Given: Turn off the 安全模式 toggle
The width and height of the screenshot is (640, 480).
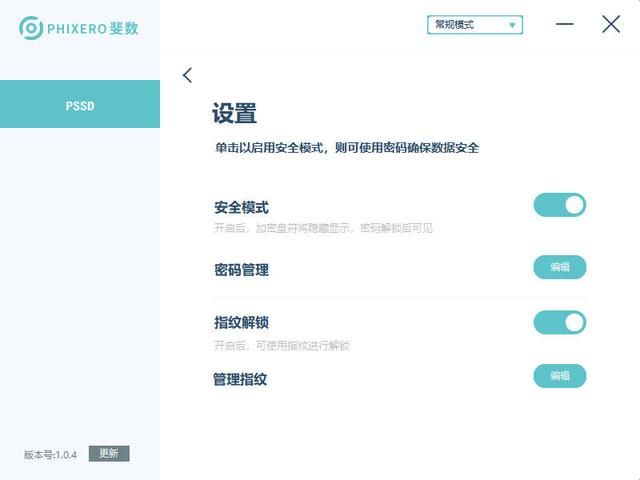Looking at the screenshot, I should point(560,205).
